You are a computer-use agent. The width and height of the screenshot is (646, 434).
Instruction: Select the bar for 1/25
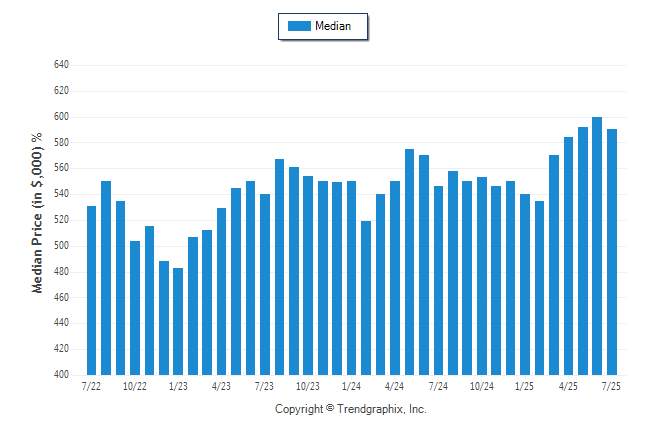click(x=525, y=284)
